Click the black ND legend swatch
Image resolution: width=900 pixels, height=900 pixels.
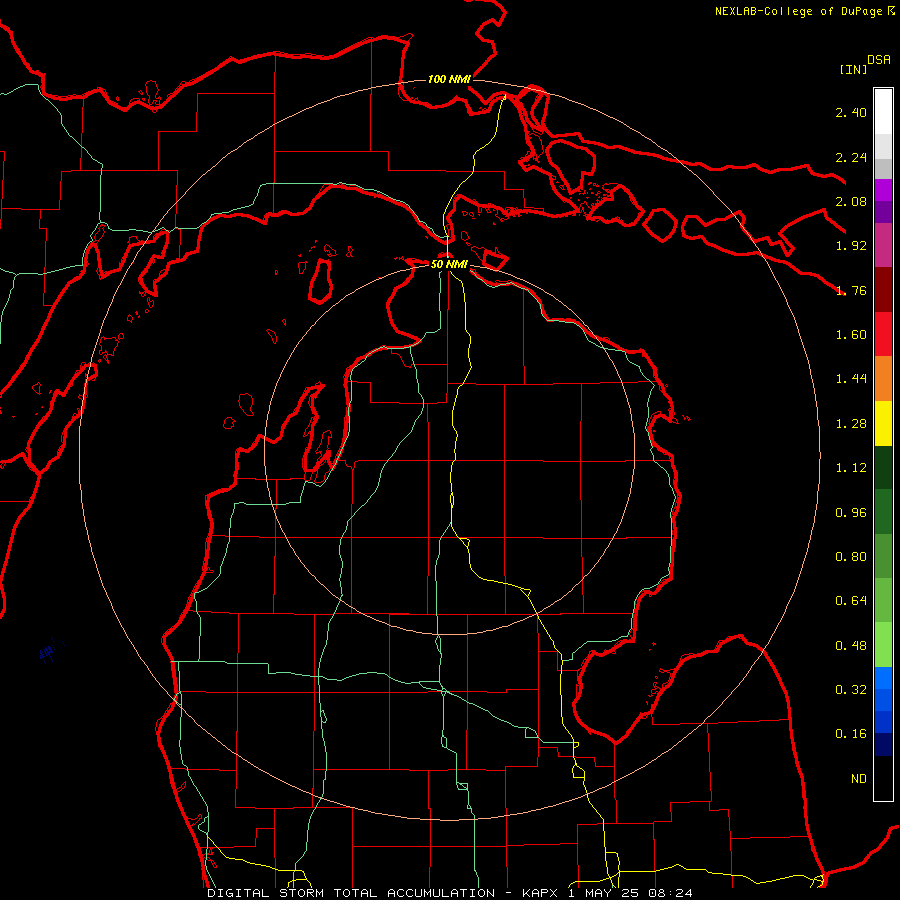click(883, 778)
